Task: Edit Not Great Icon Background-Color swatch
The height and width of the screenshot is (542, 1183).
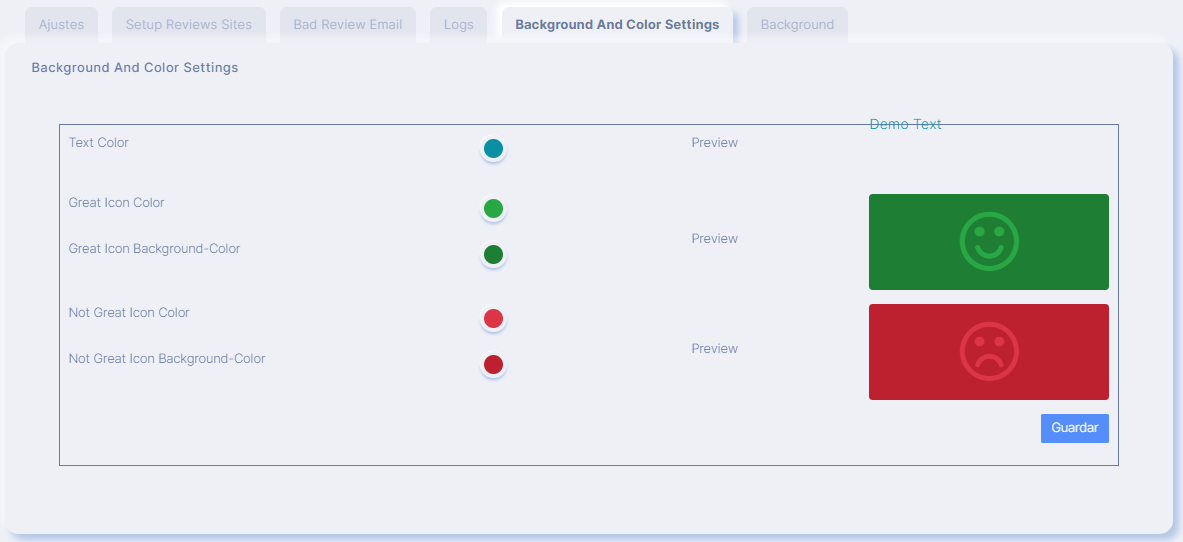Action: click(x=493, y=365)
